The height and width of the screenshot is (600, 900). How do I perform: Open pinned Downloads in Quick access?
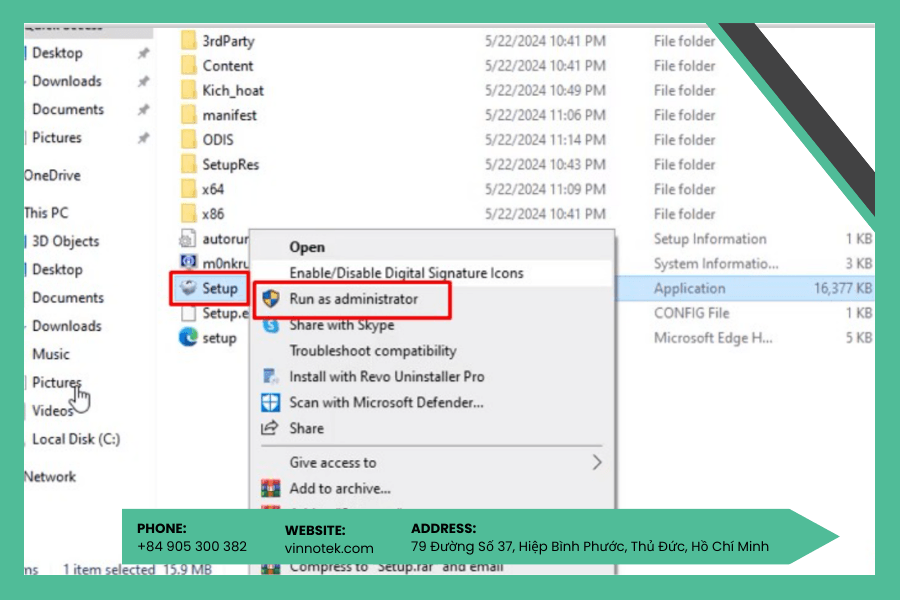67,81
